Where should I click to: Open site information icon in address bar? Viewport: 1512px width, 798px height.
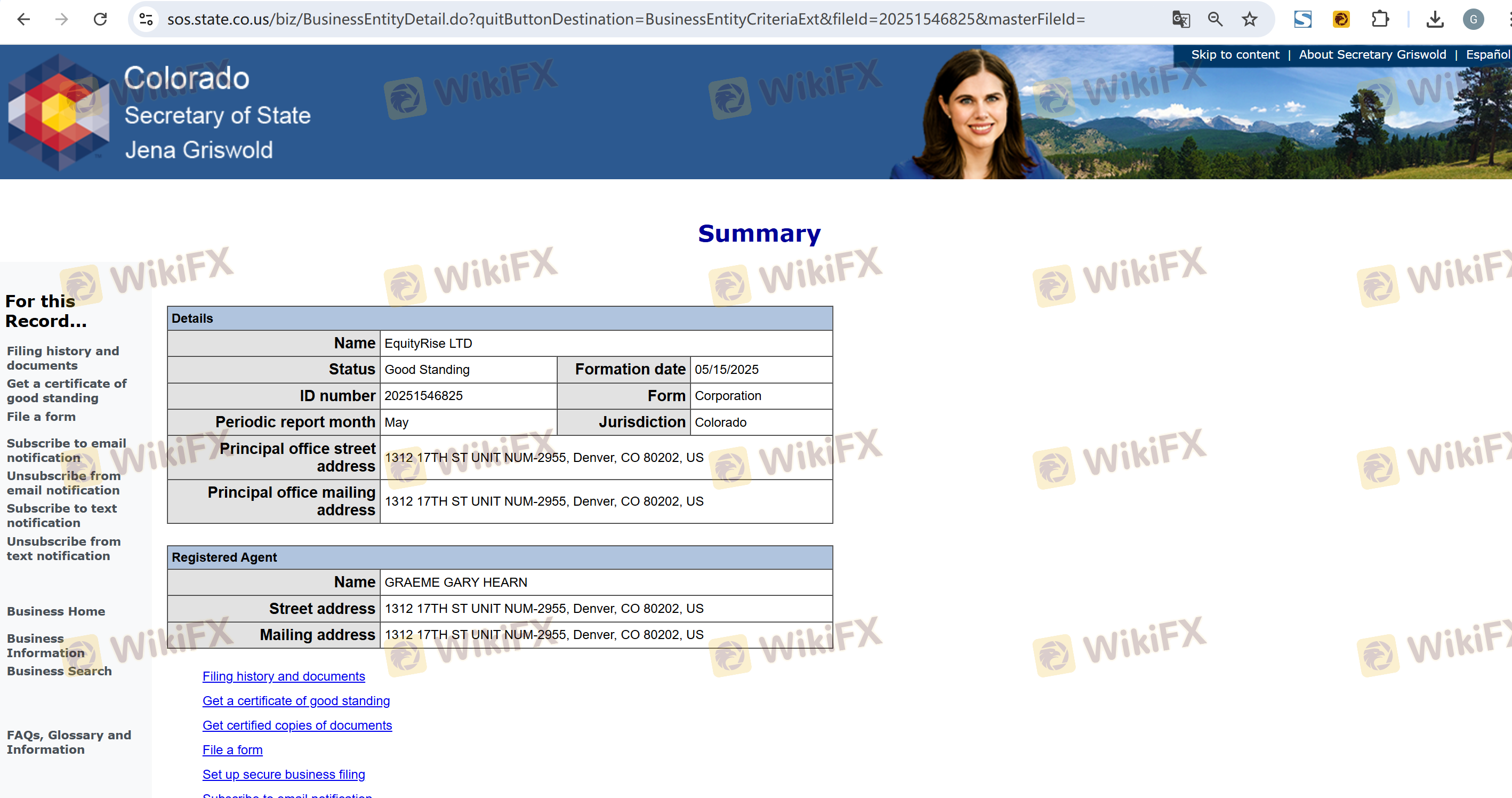point(146,19)
